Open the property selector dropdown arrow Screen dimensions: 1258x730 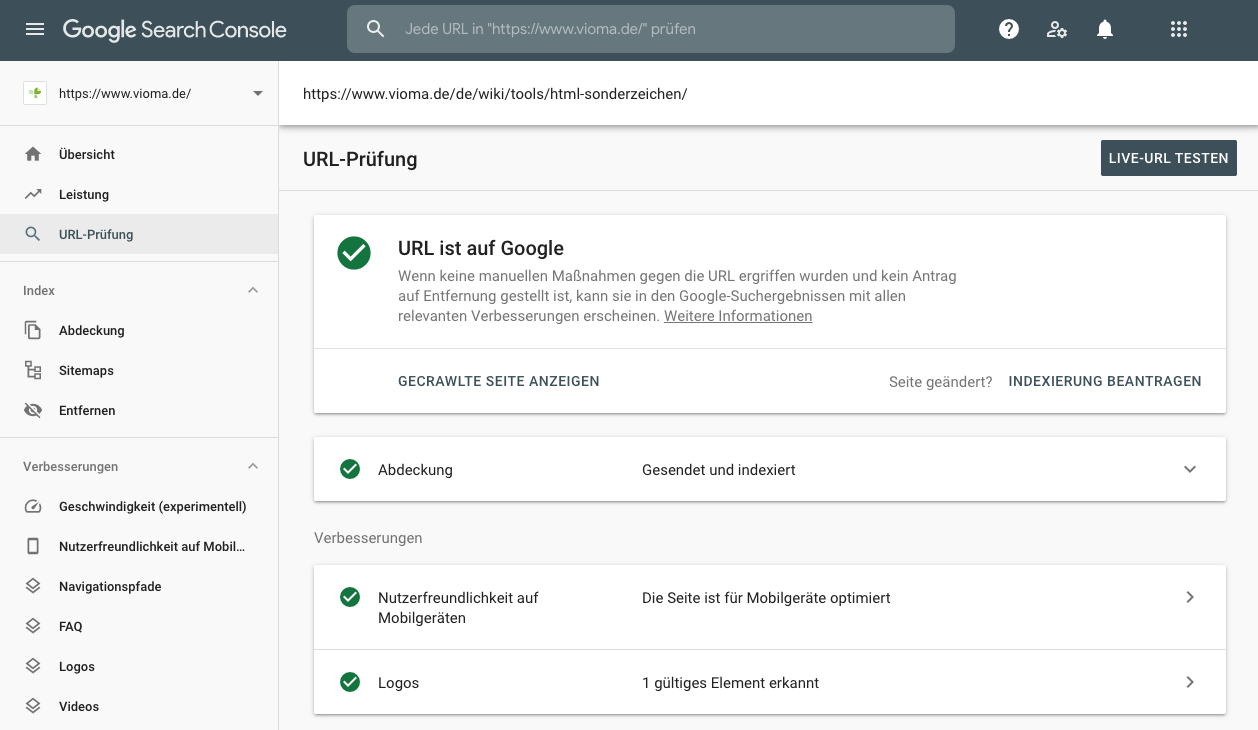point(258,93)
